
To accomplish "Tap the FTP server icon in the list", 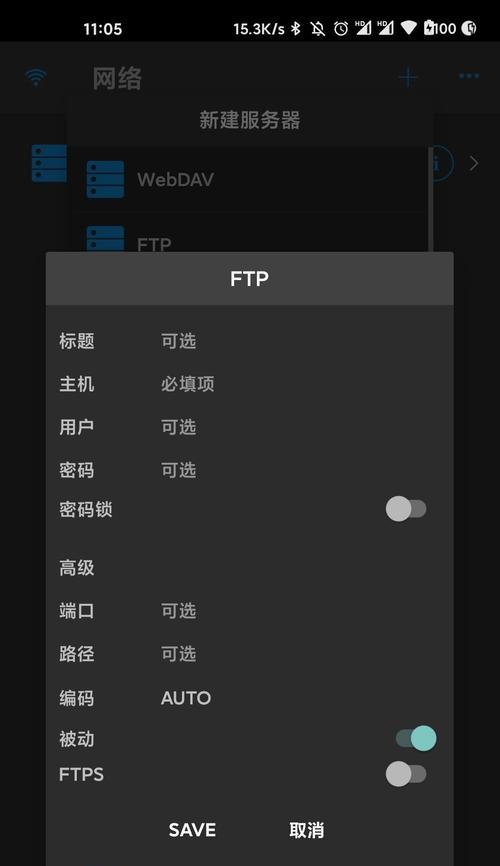I will [105, 239].
